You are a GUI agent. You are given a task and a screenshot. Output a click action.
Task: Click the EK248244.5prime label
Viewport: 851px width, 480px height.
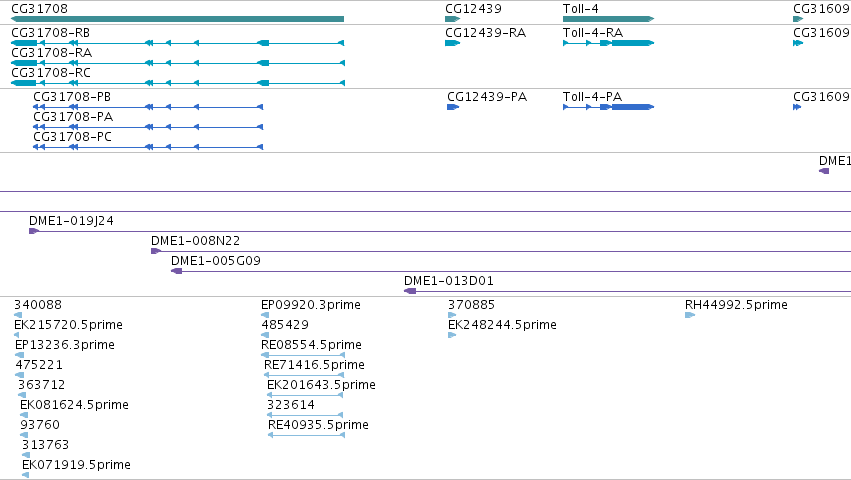click(x=503, y=325)
